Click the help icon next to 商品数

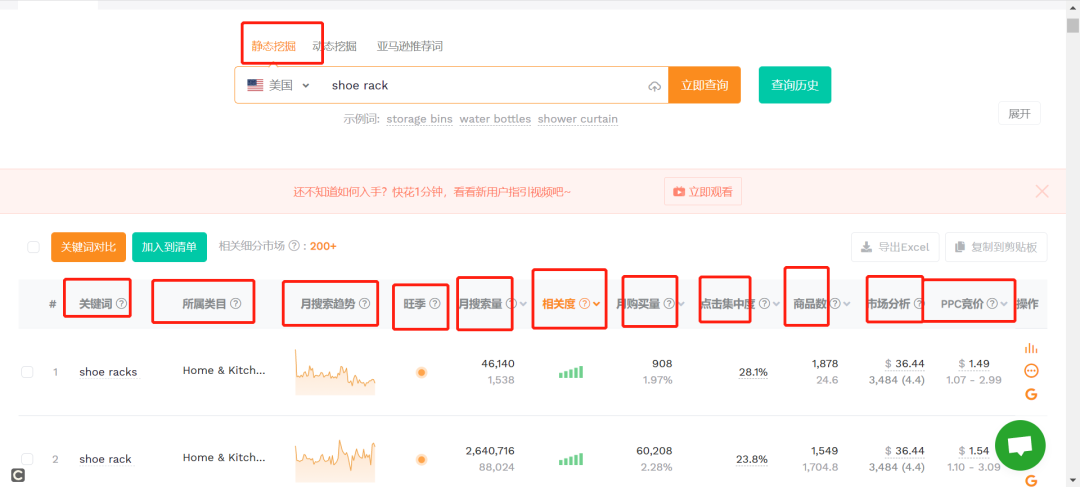pos(835,303)
